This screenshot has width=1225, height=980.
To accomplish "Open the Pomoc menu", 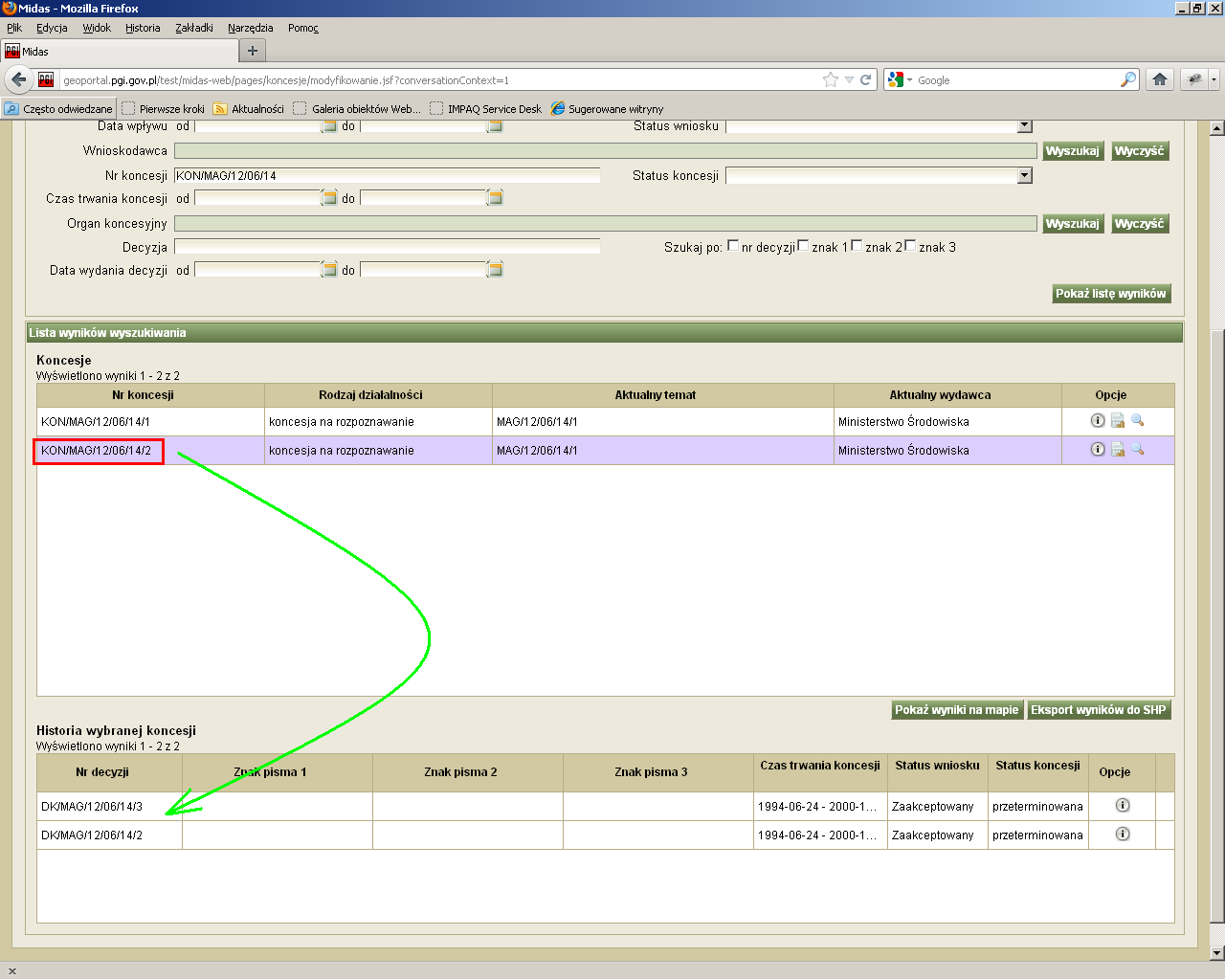I will pos(303,28).
